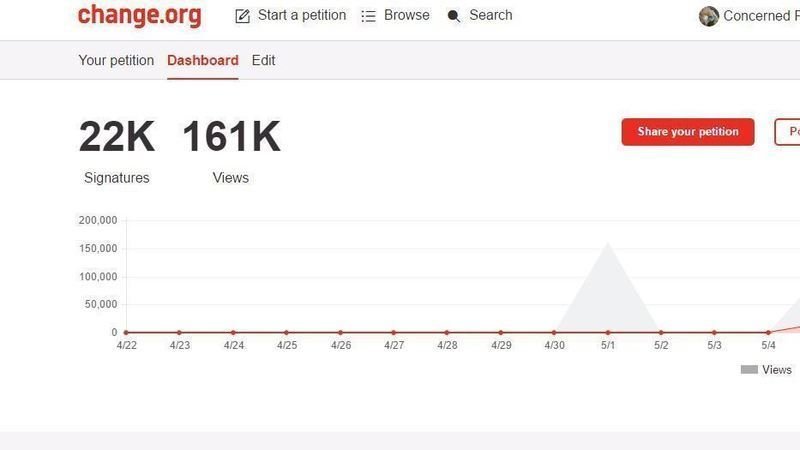
Task: Click the 4/22 data point on chart
Action: [126, 332]
